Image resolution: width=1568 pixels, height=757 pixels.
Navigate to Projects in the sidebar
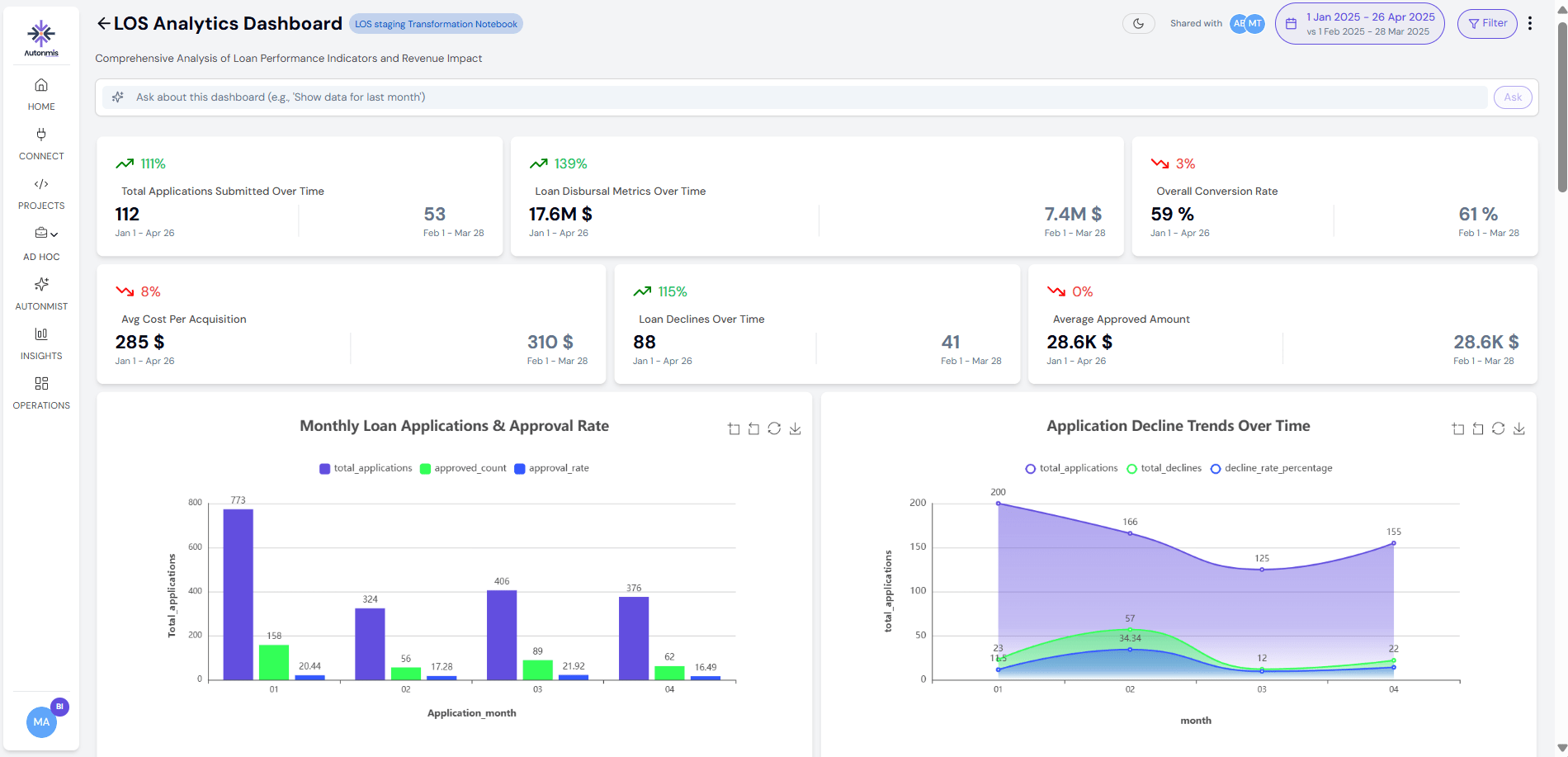(41, 193)
